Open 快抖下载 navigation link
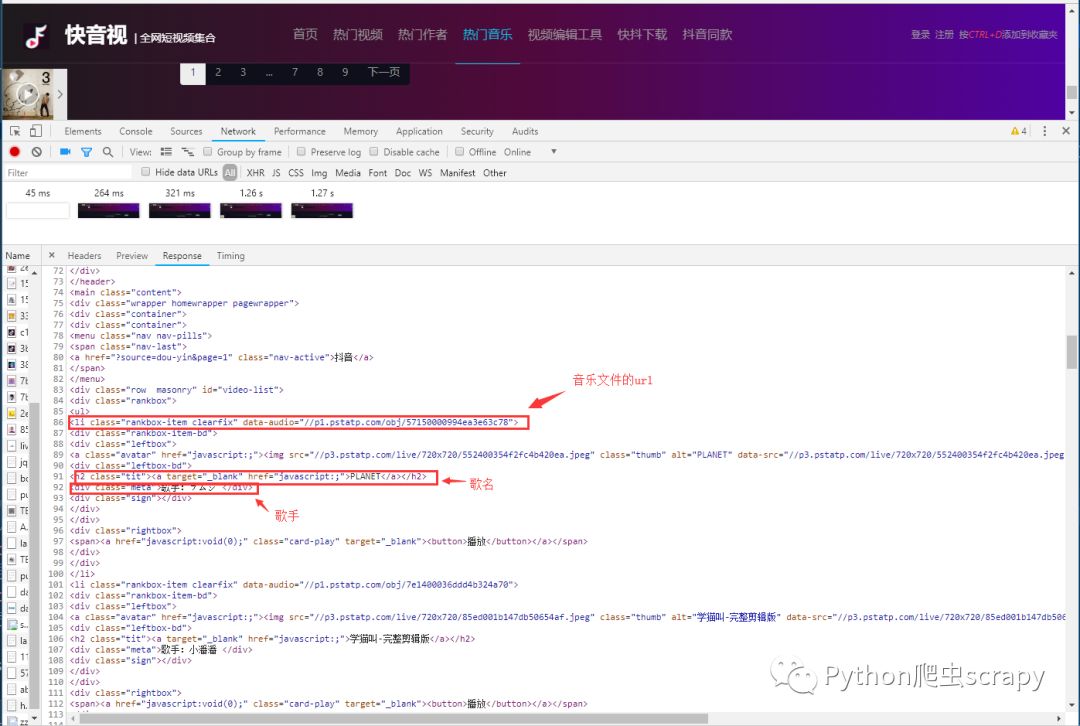 click(x=642, y=34)
